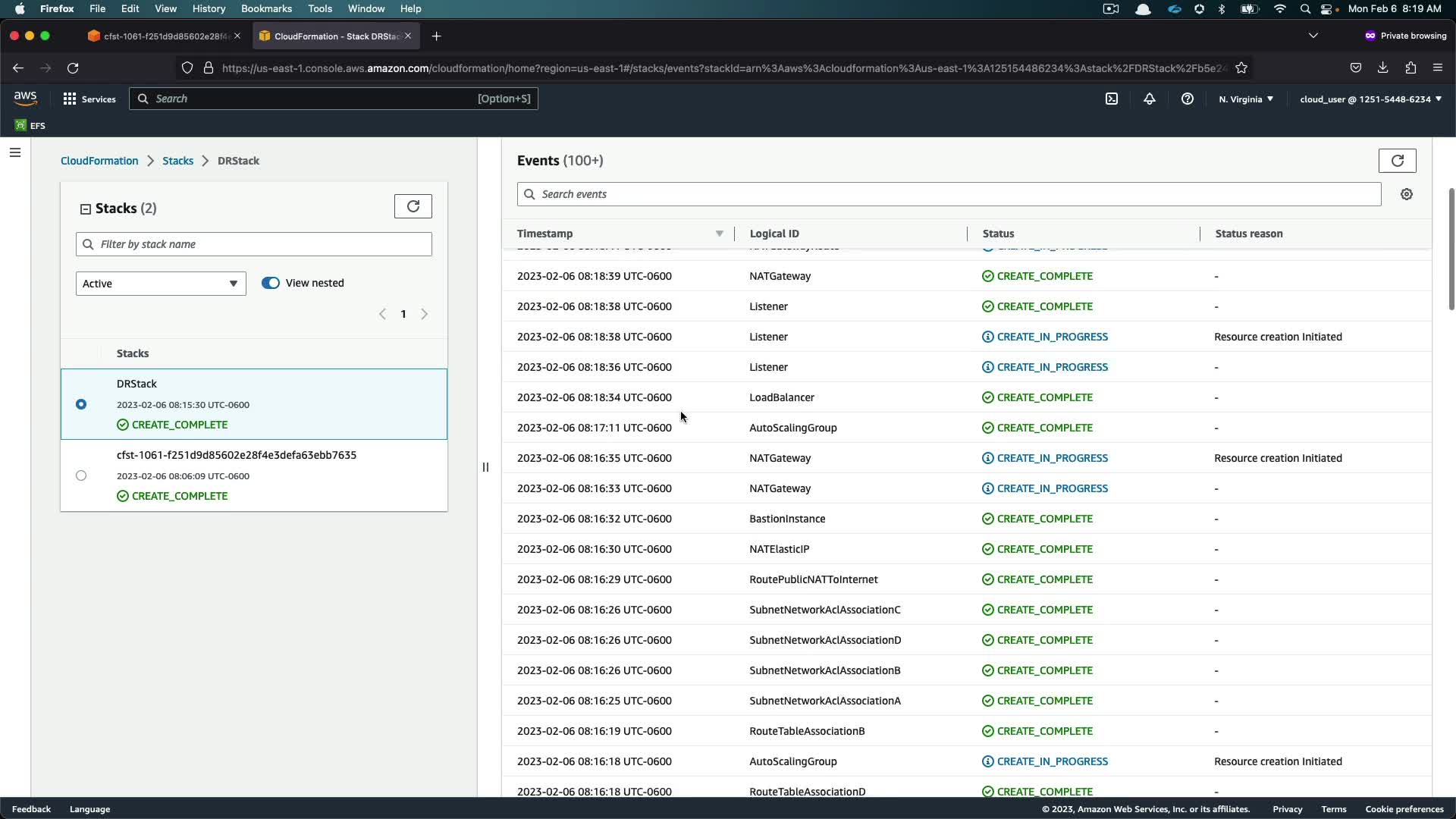This screenshot has height=819, width=1456.
Task: Toggle the View nested switch
Action: [271, 283]
